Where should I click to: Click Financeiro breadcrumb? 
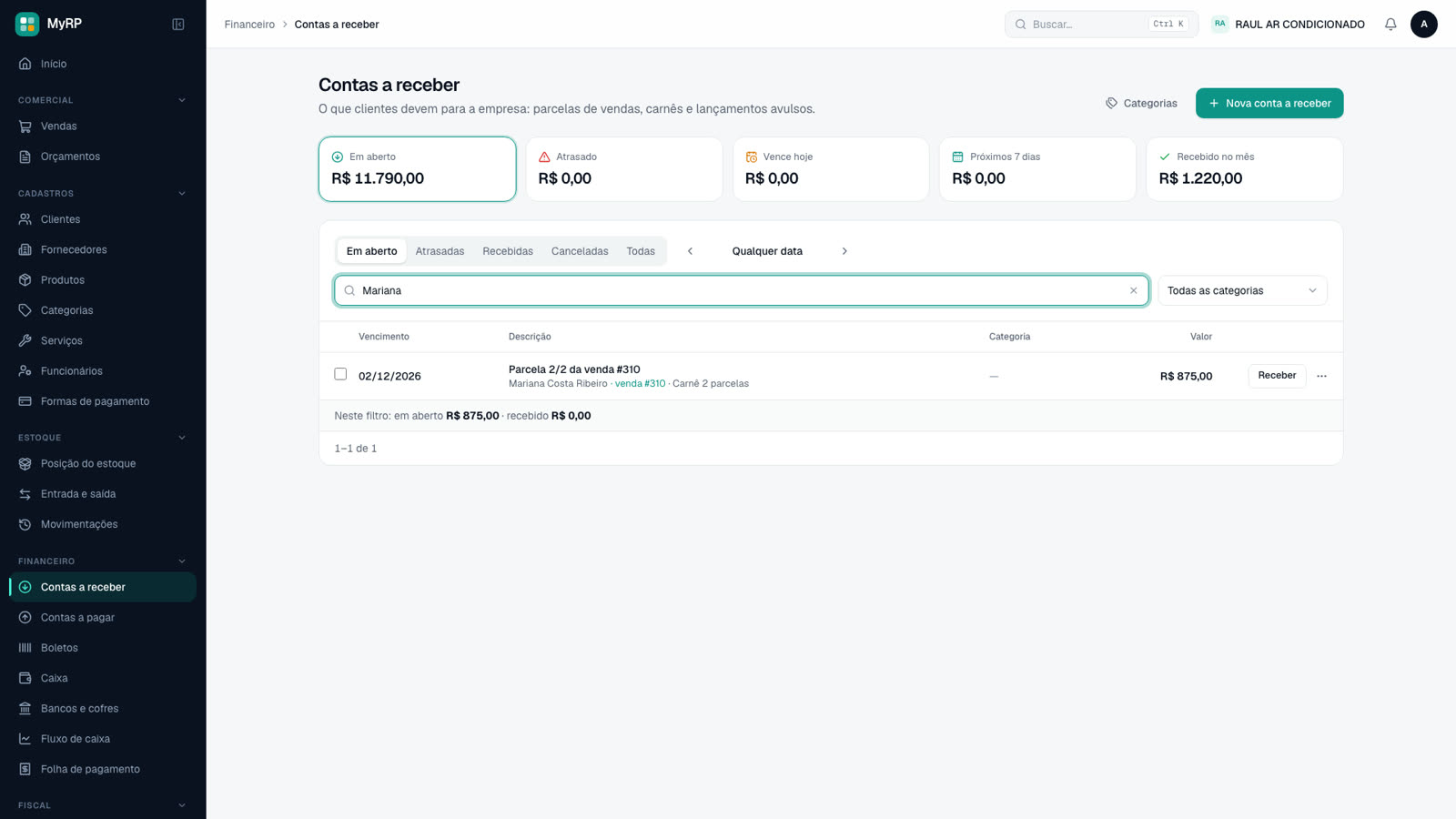point(249,25)
